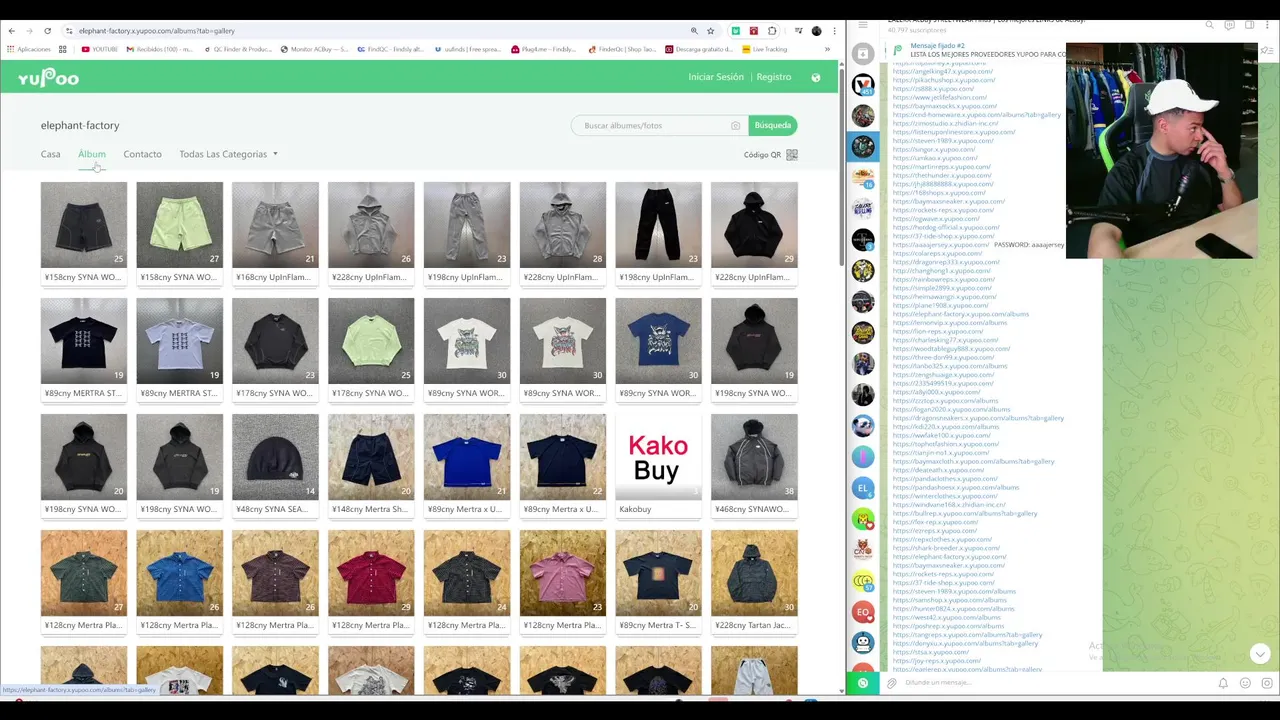Toggle Telegram right sidebar panel icon
The width and height of the screenshot is (1280, 720).
click(x=1248, y=25)
